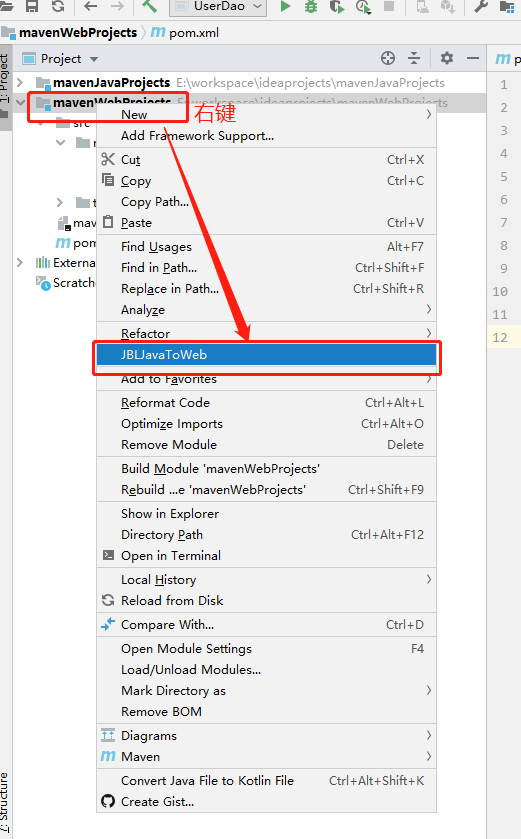Viewport: 521px width, 839px height.
Task: Click the pom.xml breadcrumb
Action: [194, 33]
